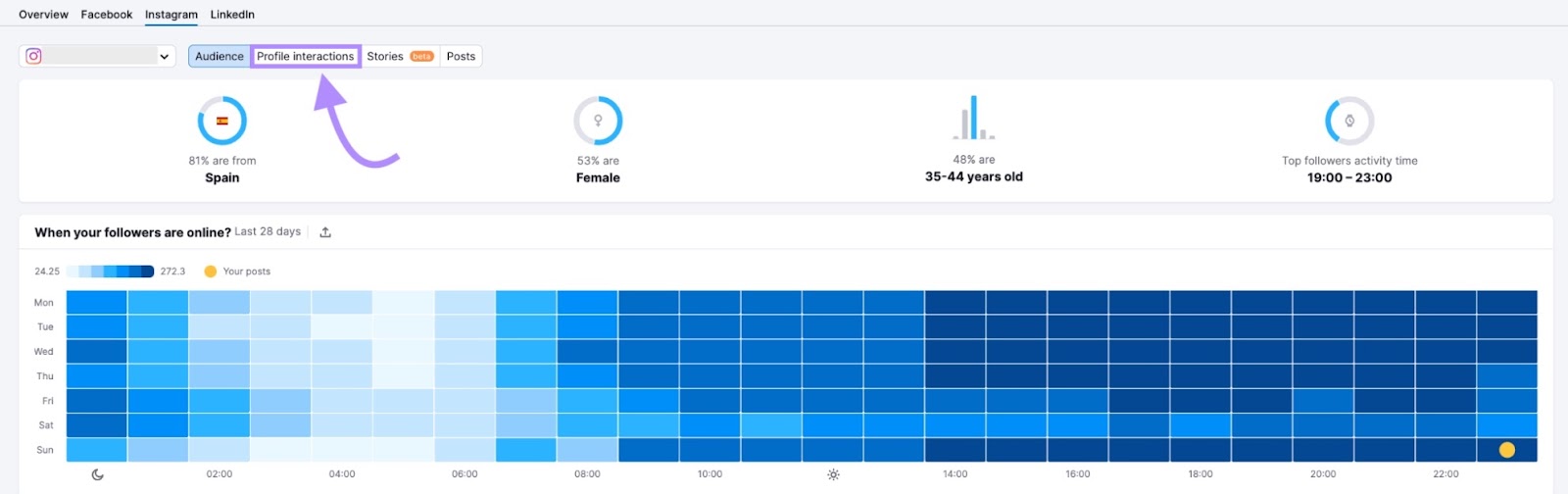Click 'When your followers are online?' heading
The height and width of the screenshot is (494, 1568).
click(x=132, y=232)
